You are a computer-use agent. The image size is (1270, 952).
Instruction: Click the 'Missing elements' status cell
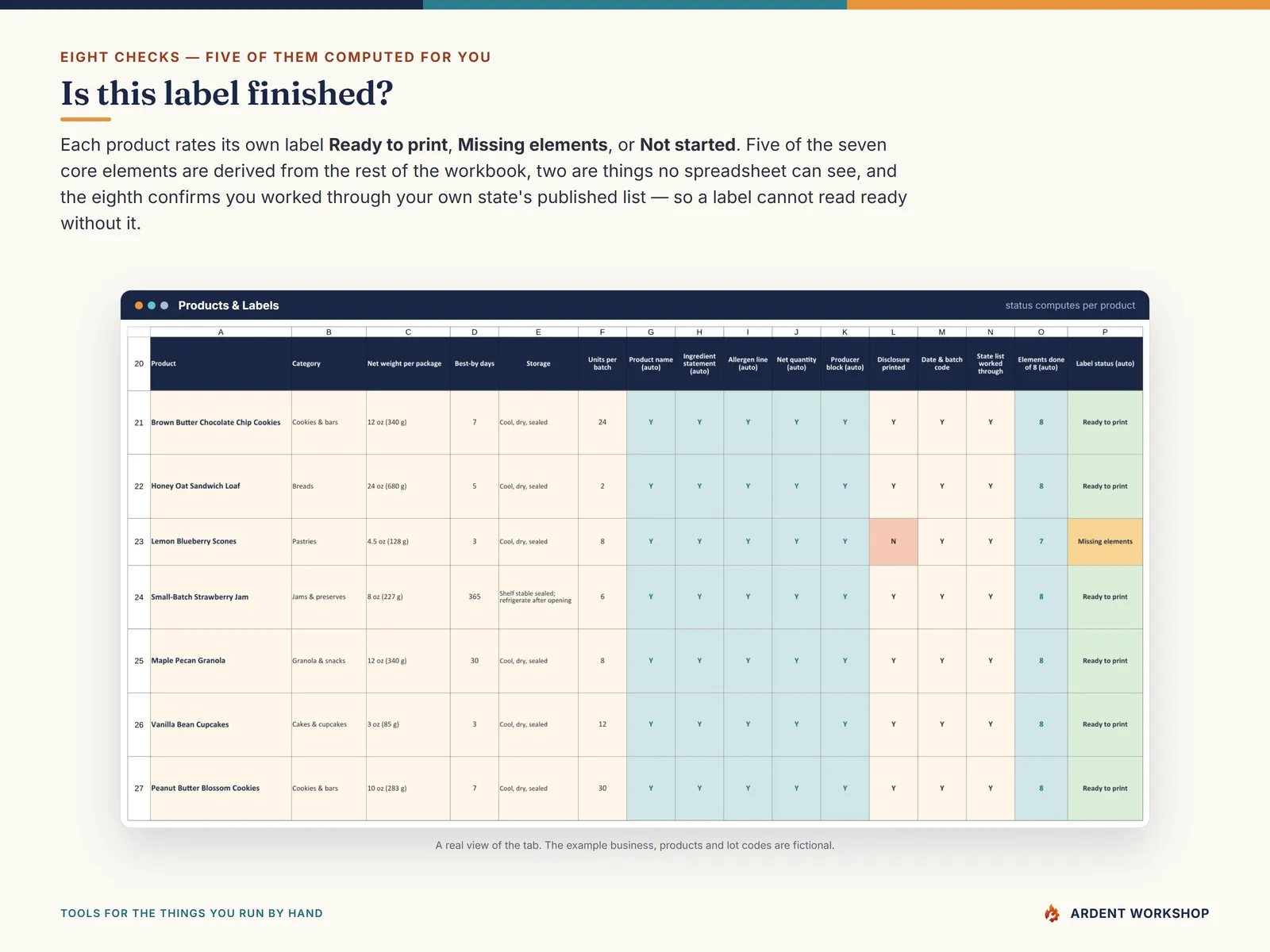tap(1105, 542)
